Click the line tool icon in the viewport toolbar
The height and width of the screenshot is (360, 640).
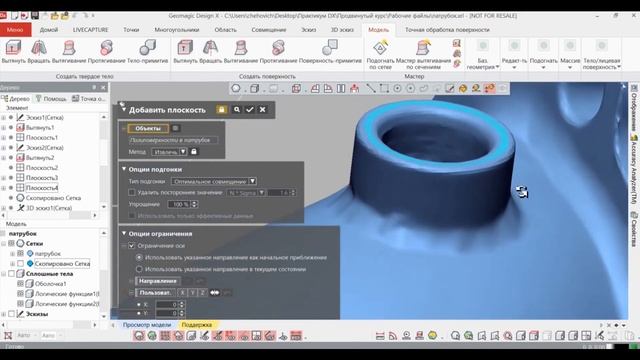coord(371,88)
